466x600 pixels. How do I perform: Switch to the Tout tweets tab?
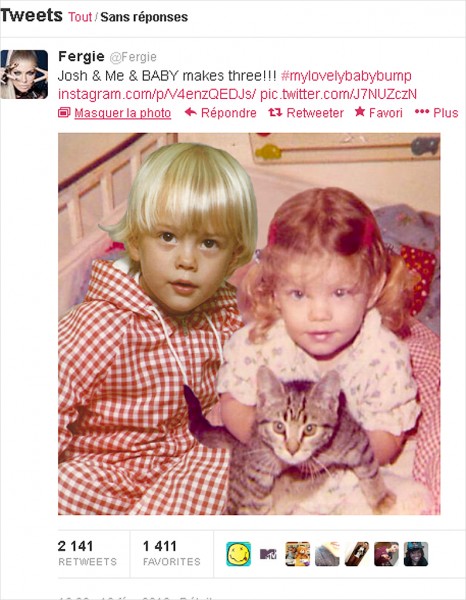click(x=80, y=17)
